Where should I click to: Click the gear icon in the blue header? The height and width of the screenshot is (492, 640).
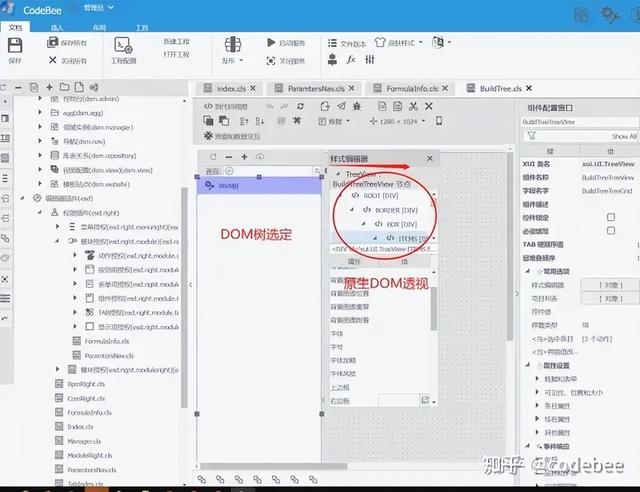click(x=610, y=15)
